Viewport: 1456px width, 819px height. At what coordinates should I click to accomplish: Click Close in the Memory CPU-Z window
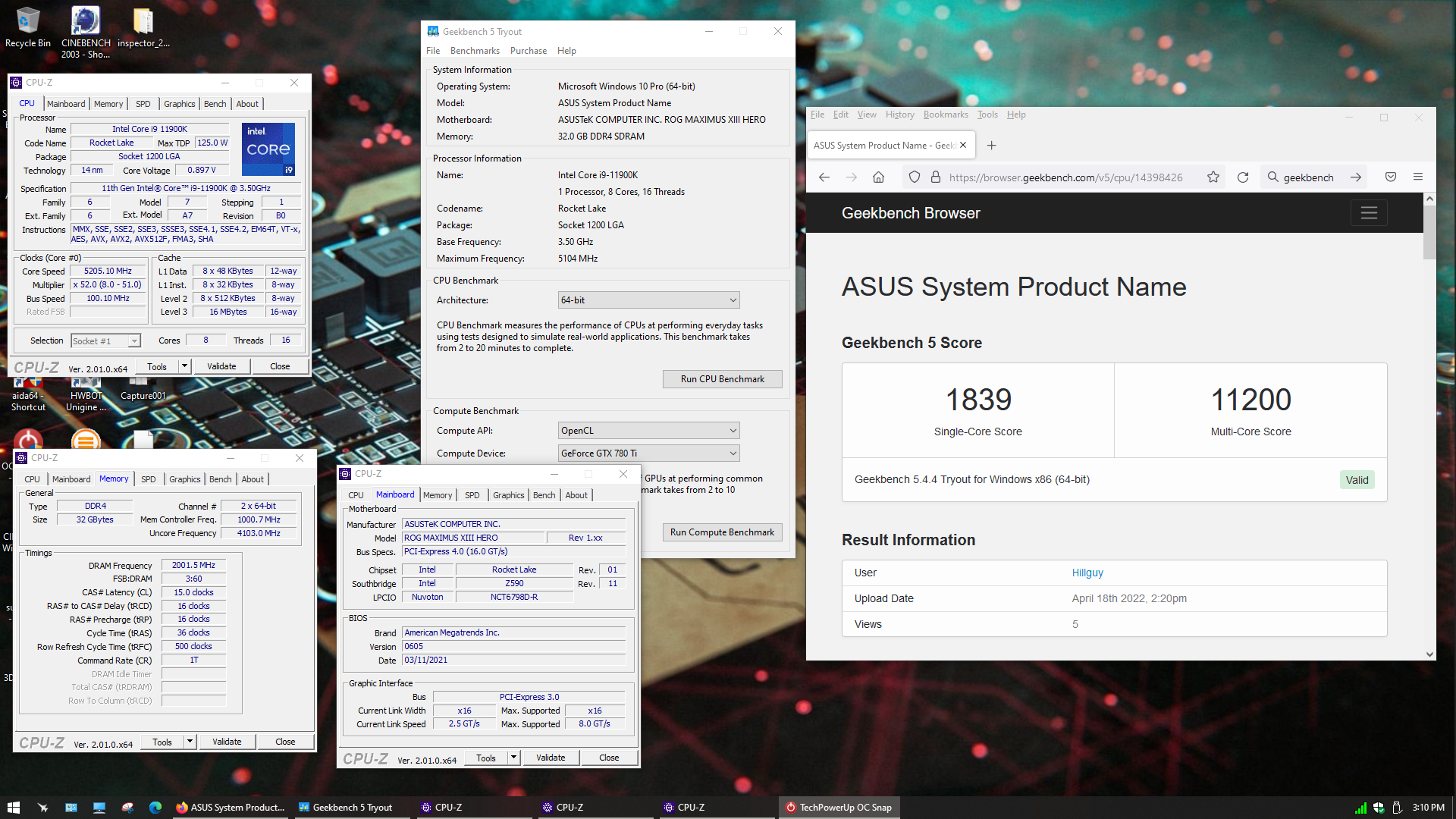tap(285, 742)
